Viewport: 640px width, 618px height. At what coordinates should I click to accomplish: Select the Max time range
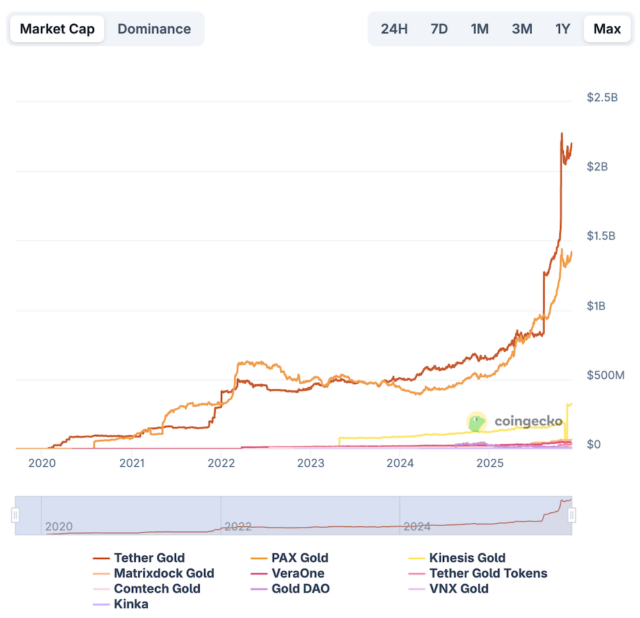click(607, 29)
